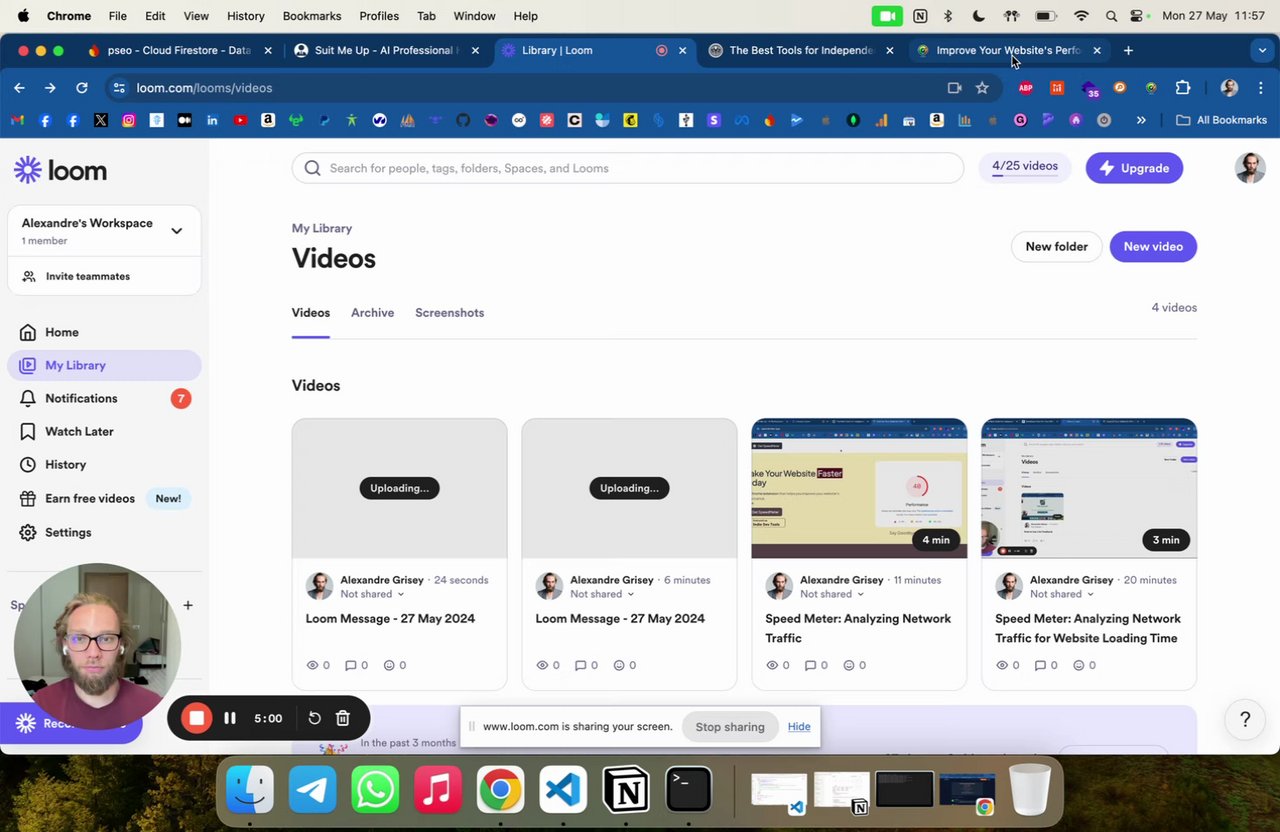Reload the page in Chrome
1280x832 pixels.
click(x=82, y=88)
